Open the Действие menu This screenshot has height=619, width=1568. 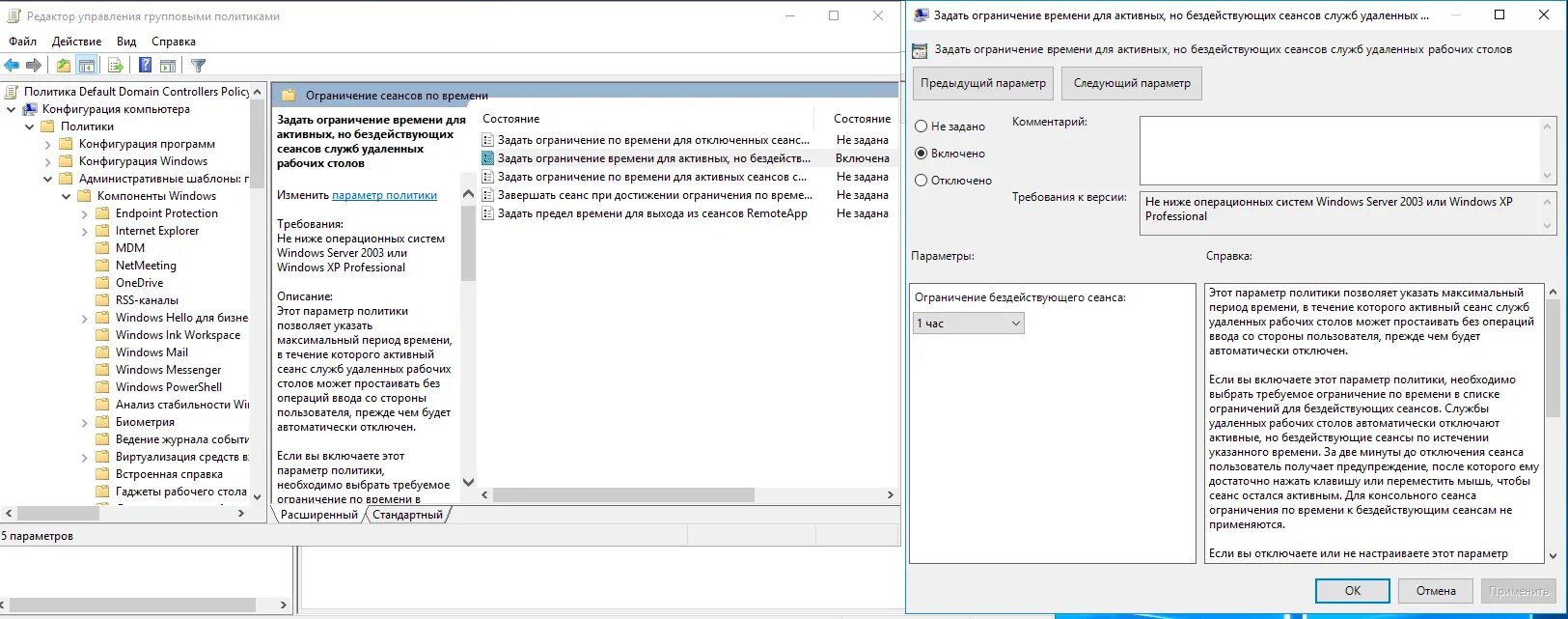click(77, 42)
